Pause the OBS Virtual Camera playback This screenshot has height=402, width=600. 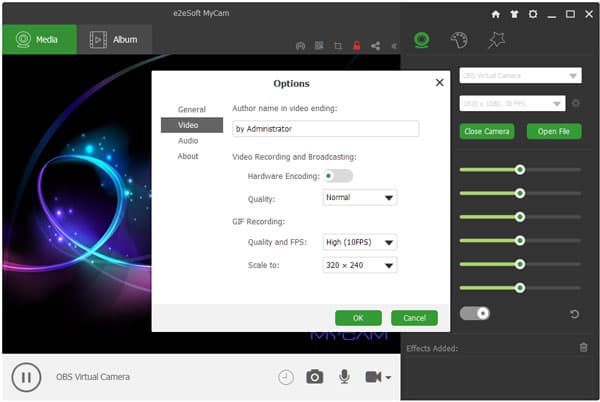[26, 377]
